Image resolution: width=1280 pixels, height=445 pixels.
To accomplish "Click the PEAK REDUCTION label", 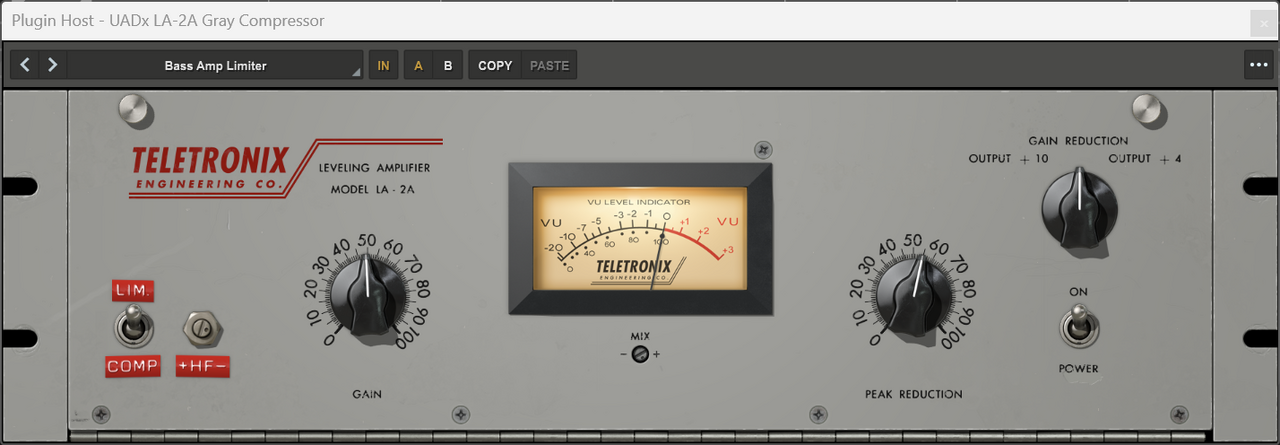I will pyautogui.click(x=913, y=394).
